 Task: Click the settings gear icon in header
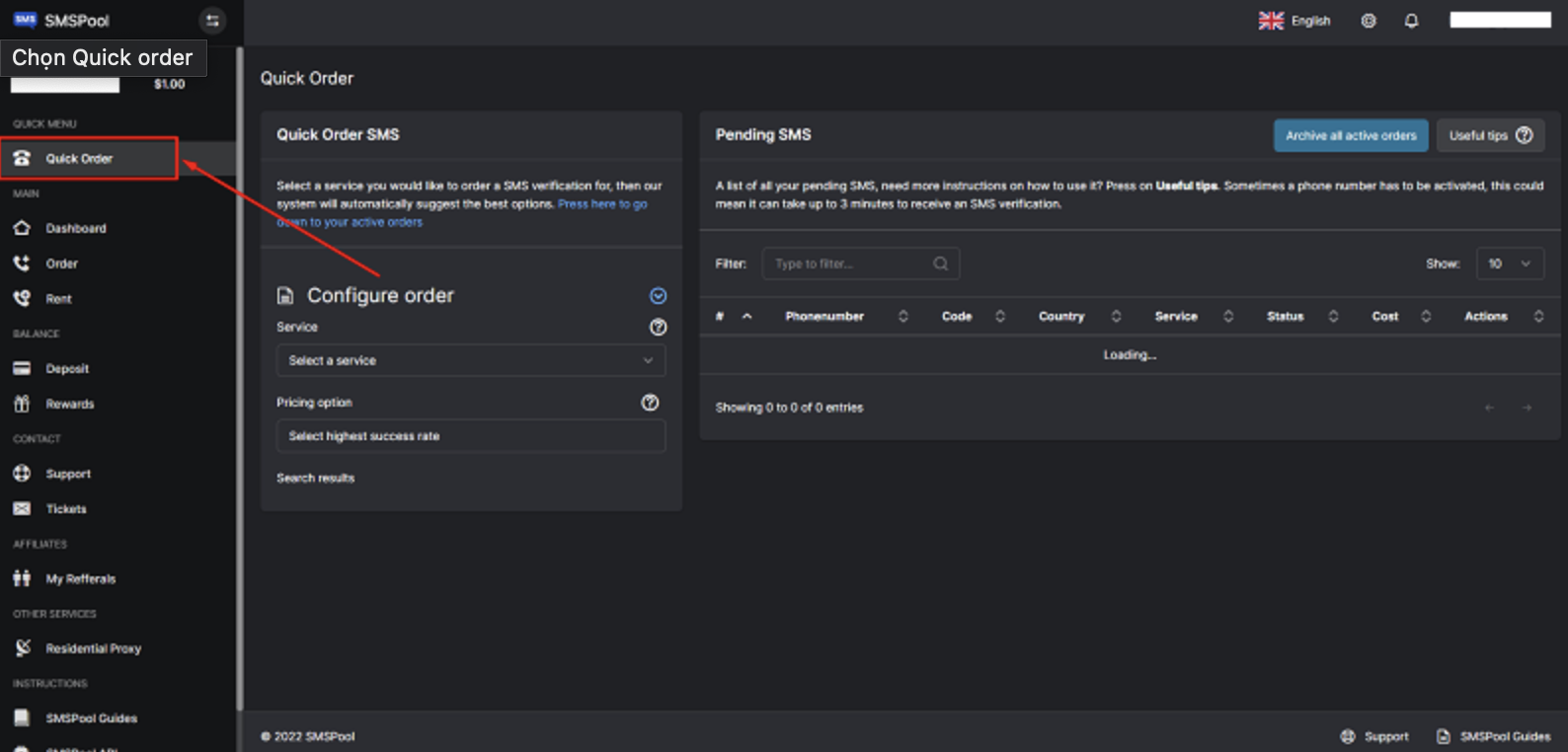click(1368, 21)
